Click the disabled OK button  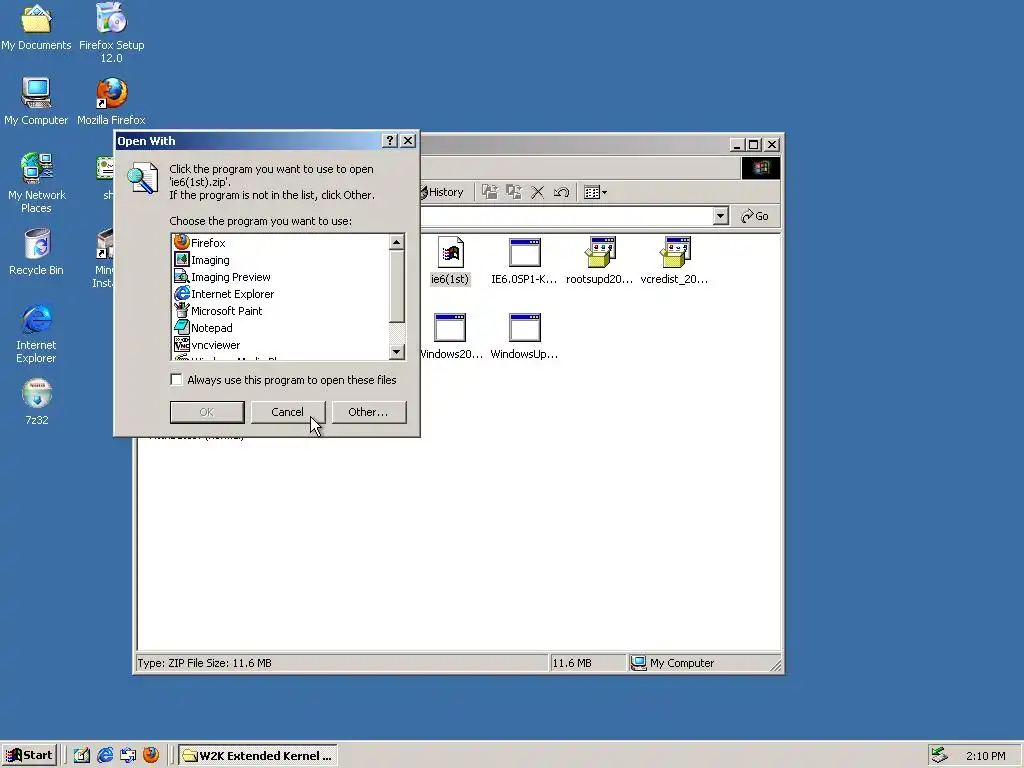(207, 412)
